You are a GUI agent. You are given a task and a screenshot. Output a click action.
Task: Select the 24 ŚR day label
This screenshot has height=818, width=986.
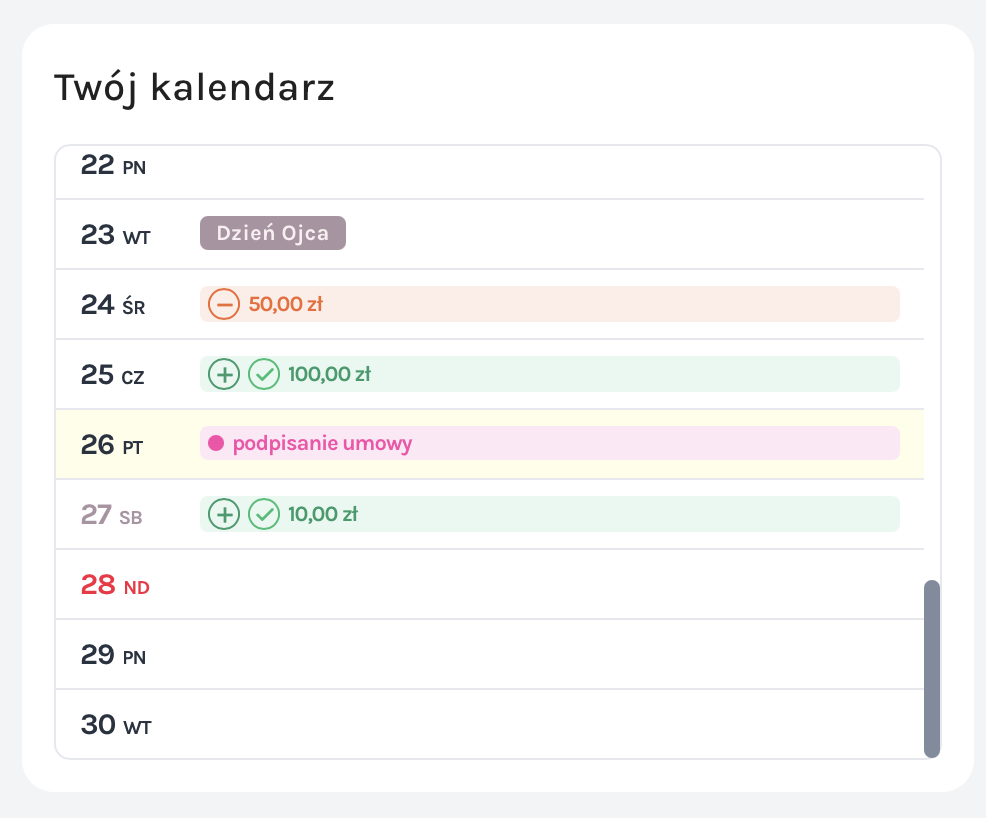point(113,305)
